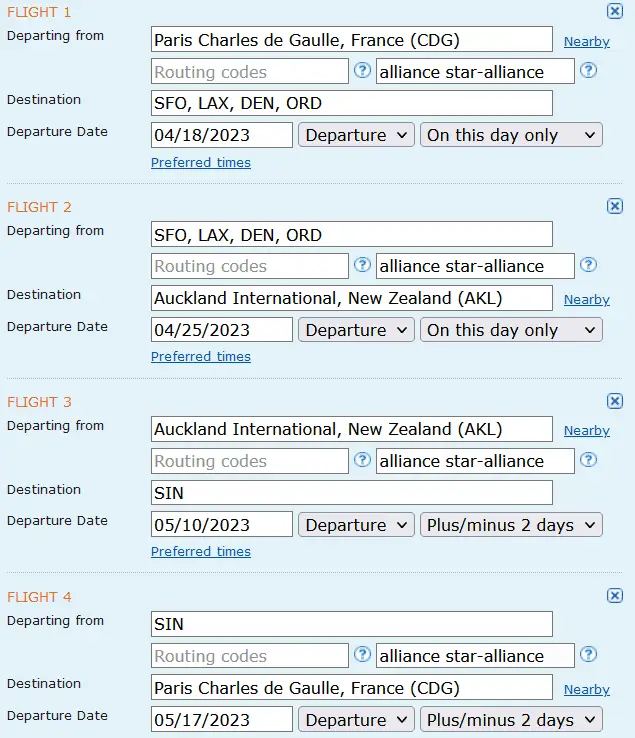This screenshot has width=635, height=738.
Task: Expand Flight 1 Departure type dropdown
Action: coord(356,135)
